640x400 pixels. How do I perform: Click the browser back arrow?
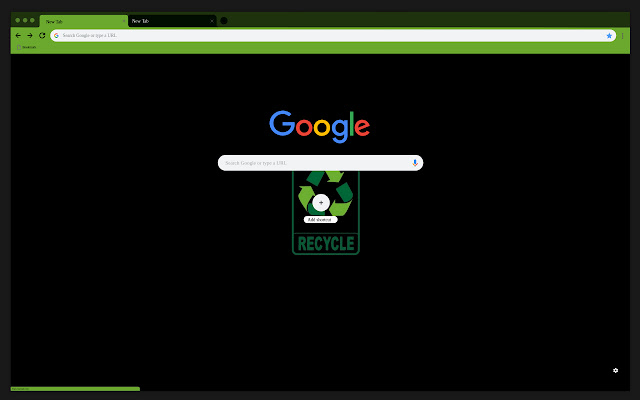pyautogui.click(x=18, y=36)
